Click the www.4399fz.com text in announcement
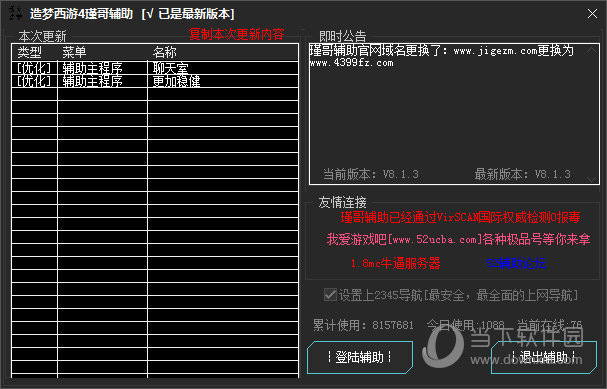The height and width of the screenshot is (389, 607). 352,63
